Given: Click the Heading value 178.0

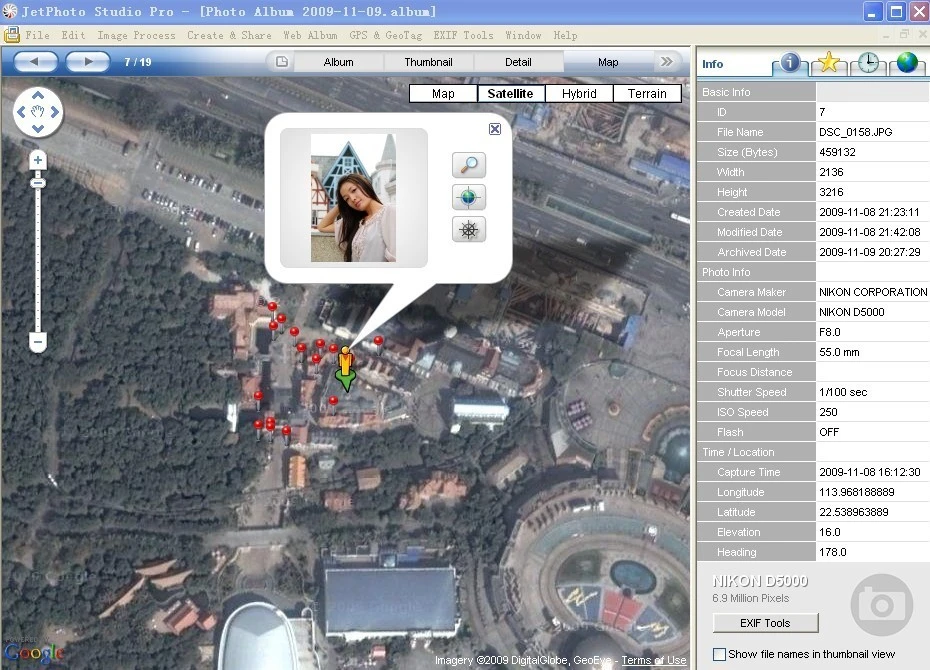Looking at the screenshot, I should coord(833,552).
